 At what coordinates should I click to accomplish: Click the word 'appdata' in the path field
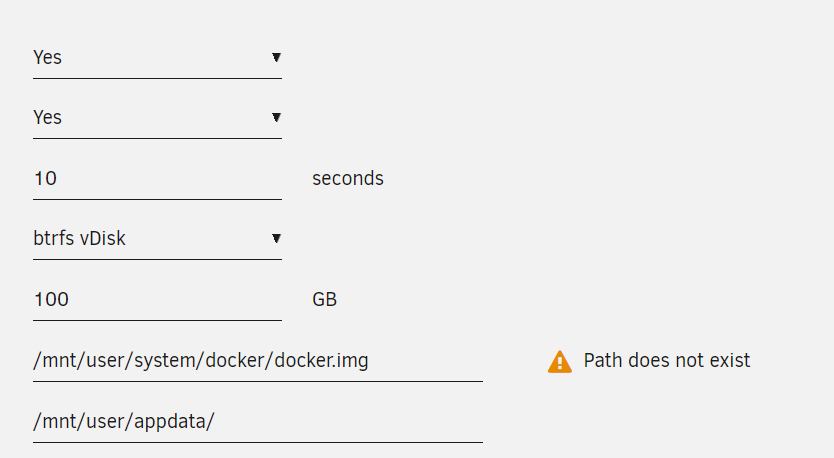[170, 421]
